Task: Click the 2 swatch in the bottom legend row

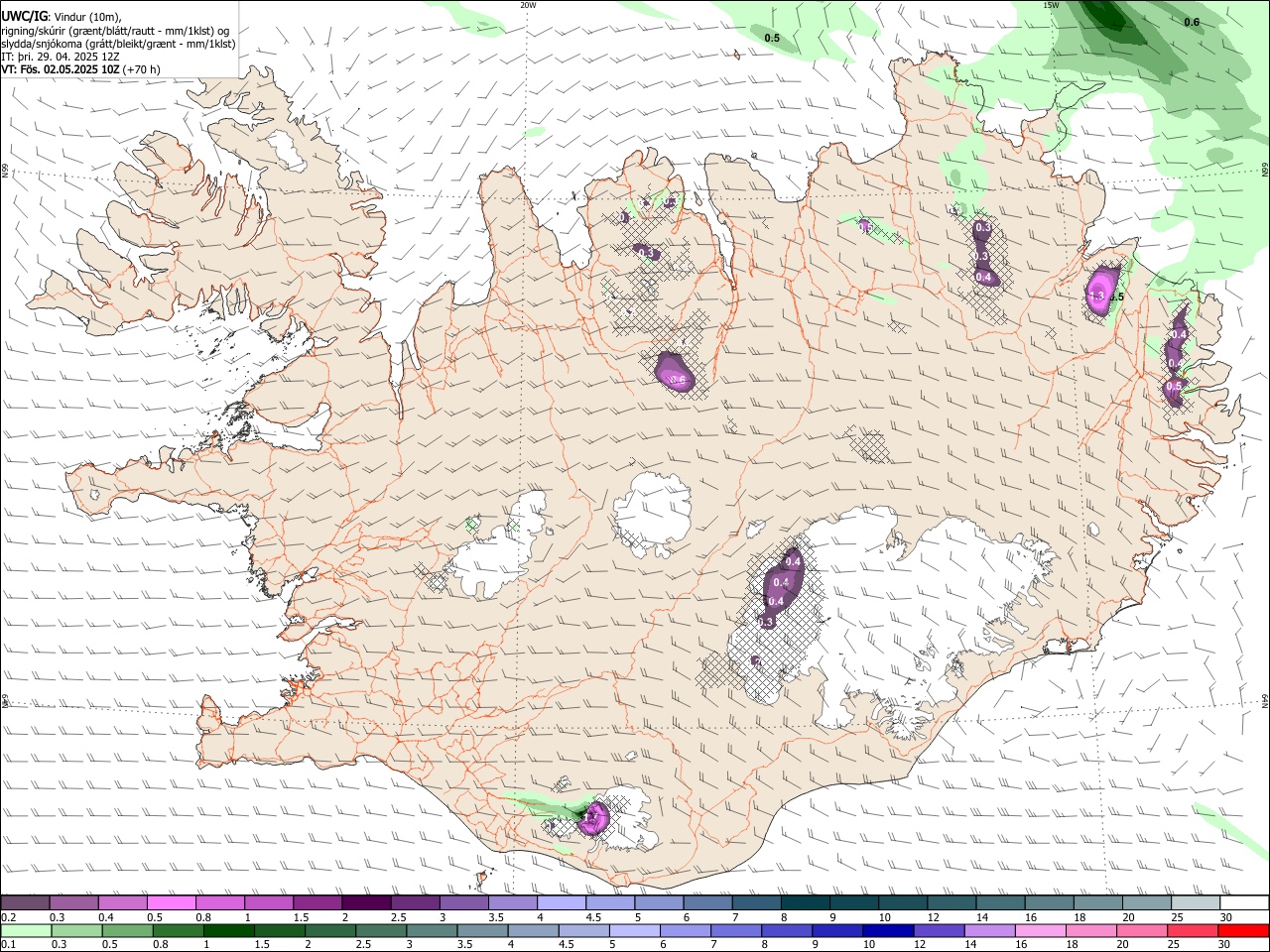Action: pos(329,931)
